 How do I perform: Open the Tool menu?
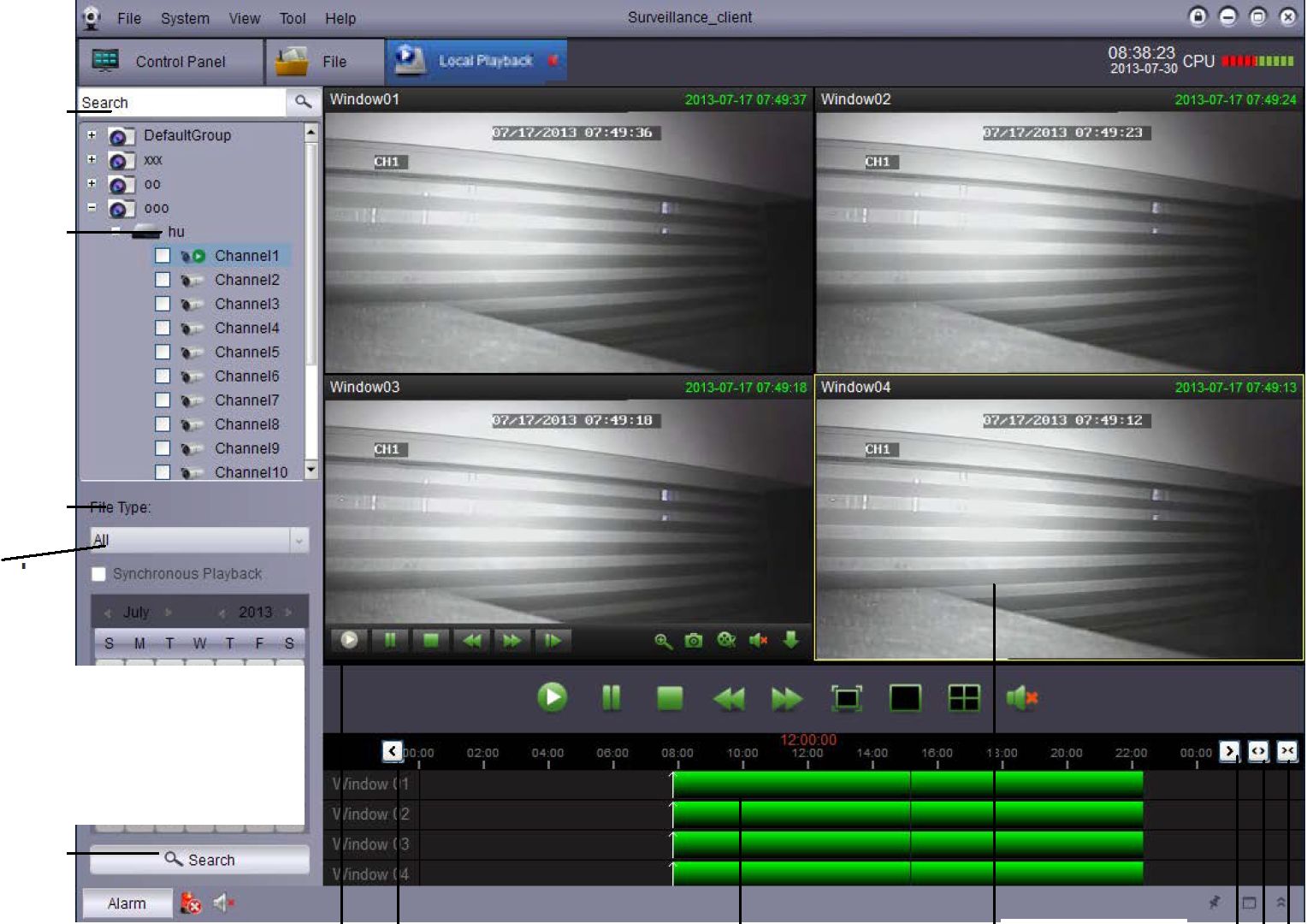coord(292,18)
